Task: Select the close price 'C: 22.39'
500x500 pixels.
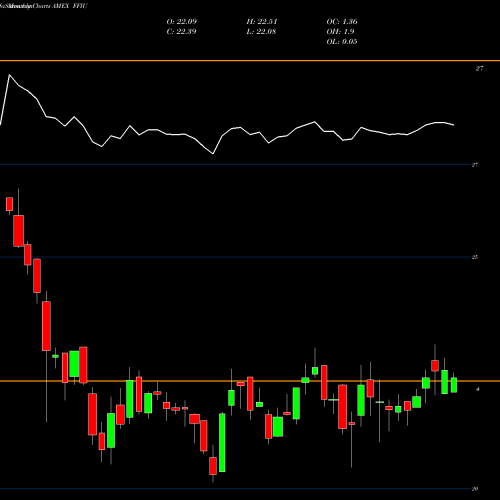Action: 181,32
